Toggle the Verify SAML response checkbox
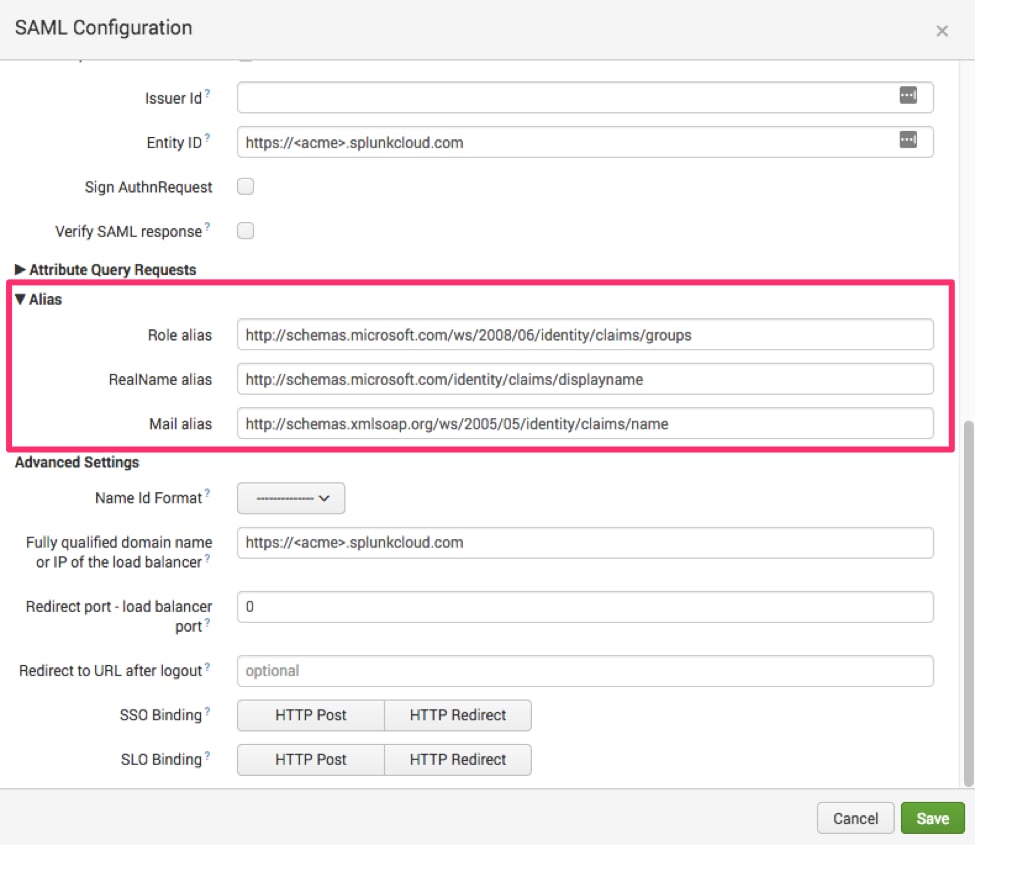1016x886 pixels. [246, 231]
